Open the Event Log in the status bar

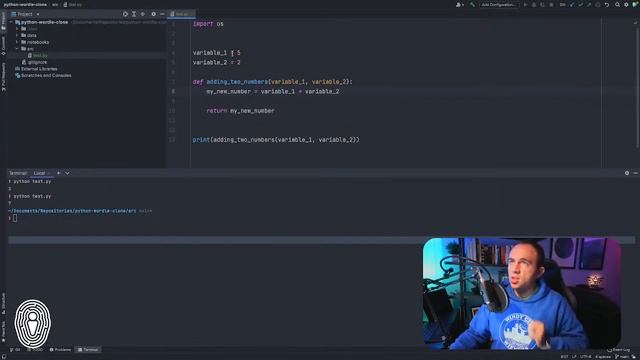click(x=618, y=350)
